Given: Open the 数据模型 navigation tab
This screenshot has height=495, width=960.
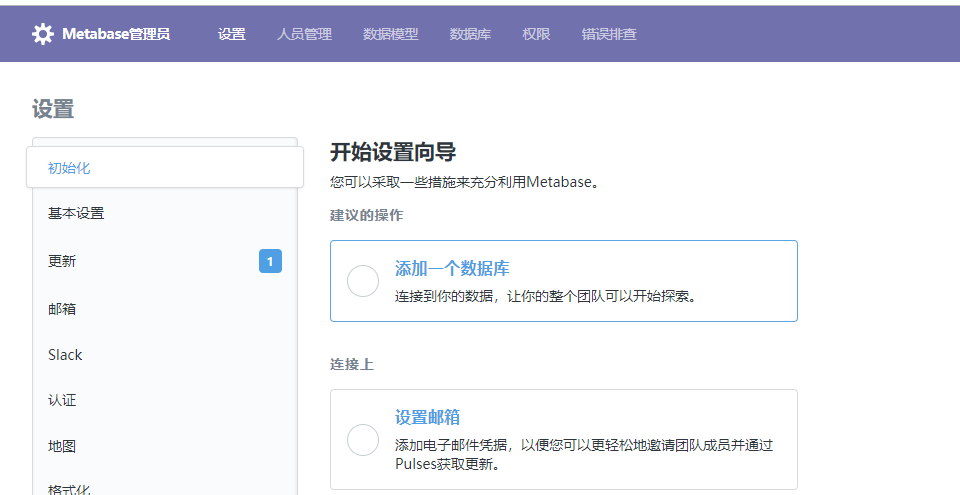Looking at the screenshot, I should point(390,34).
